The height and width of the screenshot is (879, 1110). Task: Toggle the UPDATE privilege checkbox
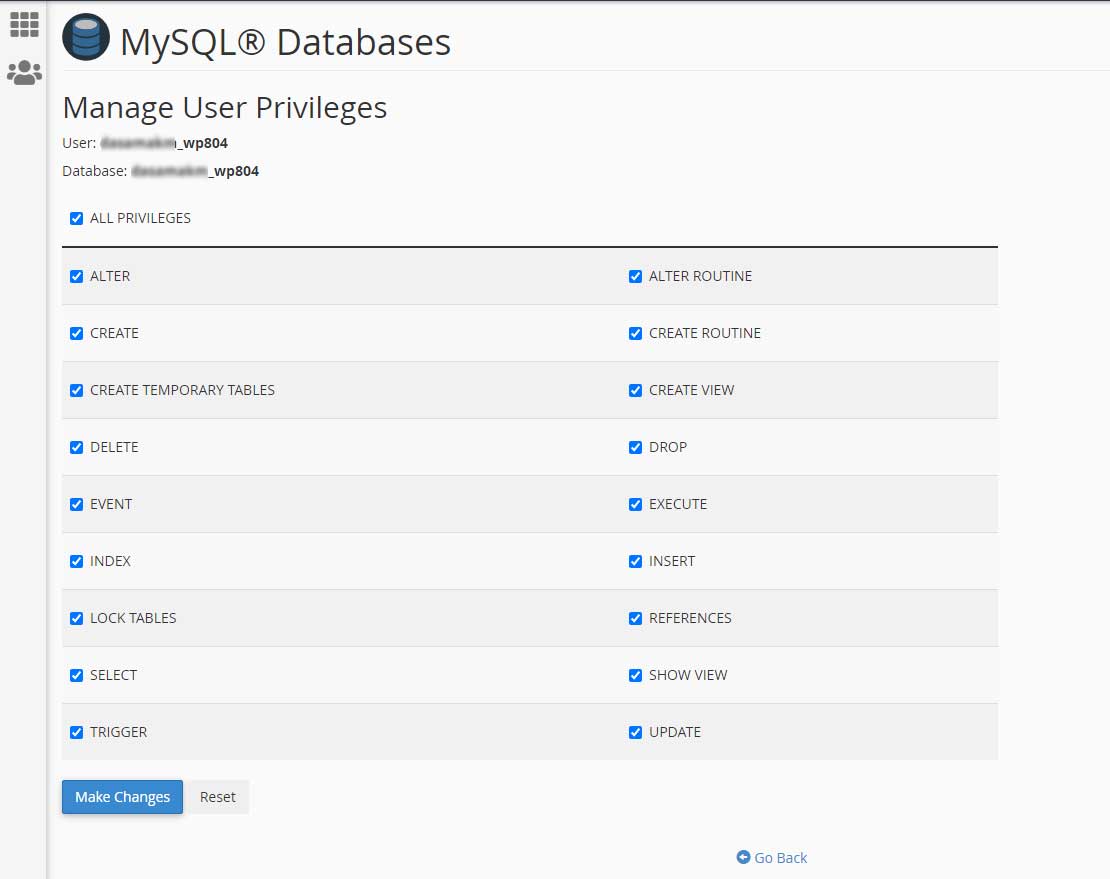[x=635, y=732]
